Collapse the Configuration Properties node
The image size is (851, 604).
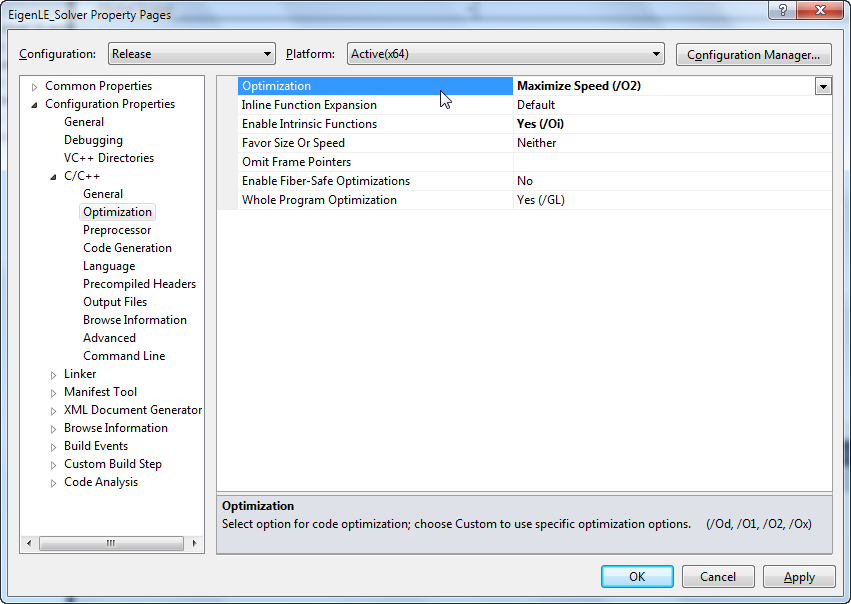35,104
